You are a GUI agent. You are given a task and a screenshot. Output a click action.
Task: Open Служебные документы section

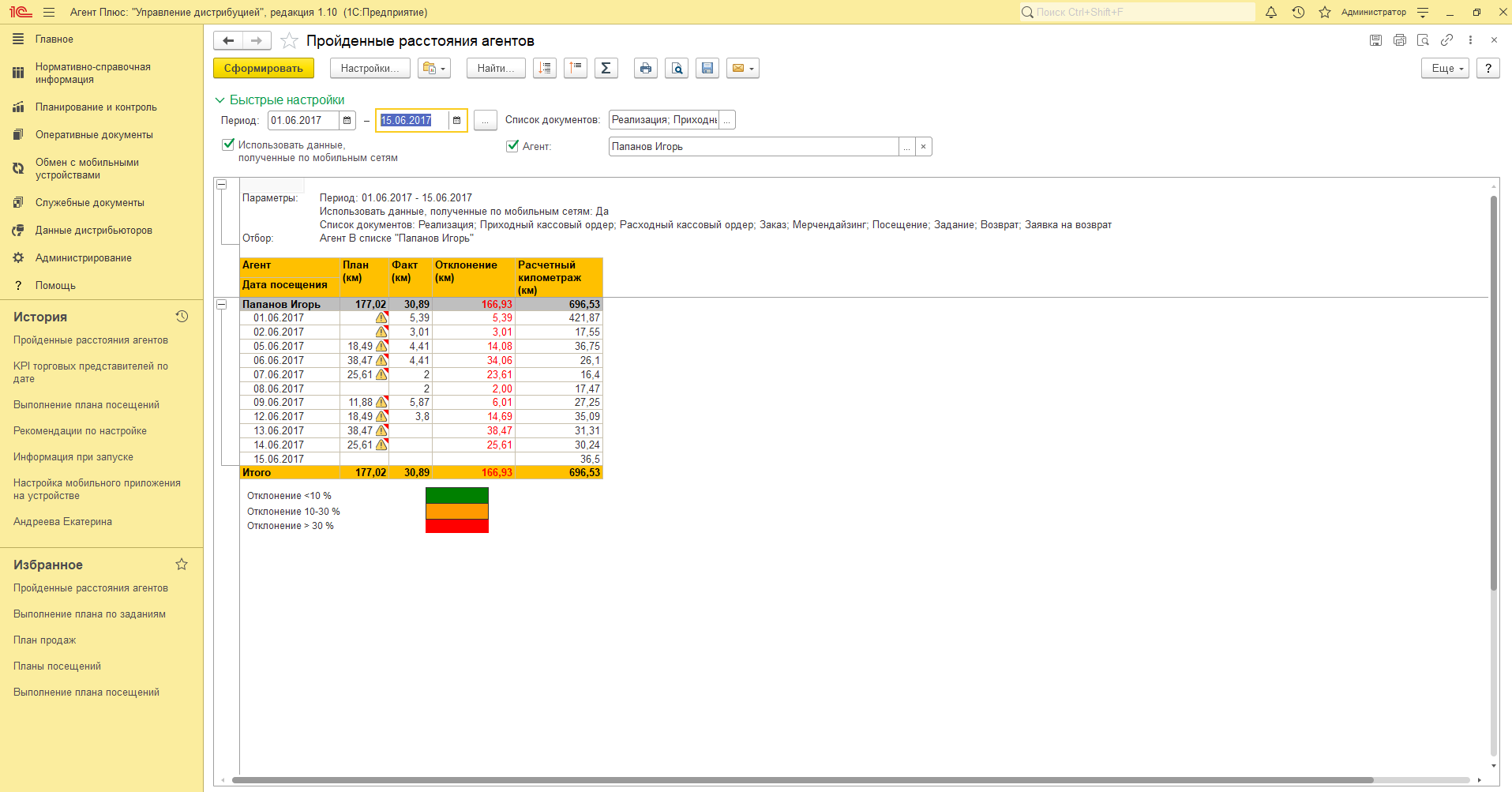101,203
